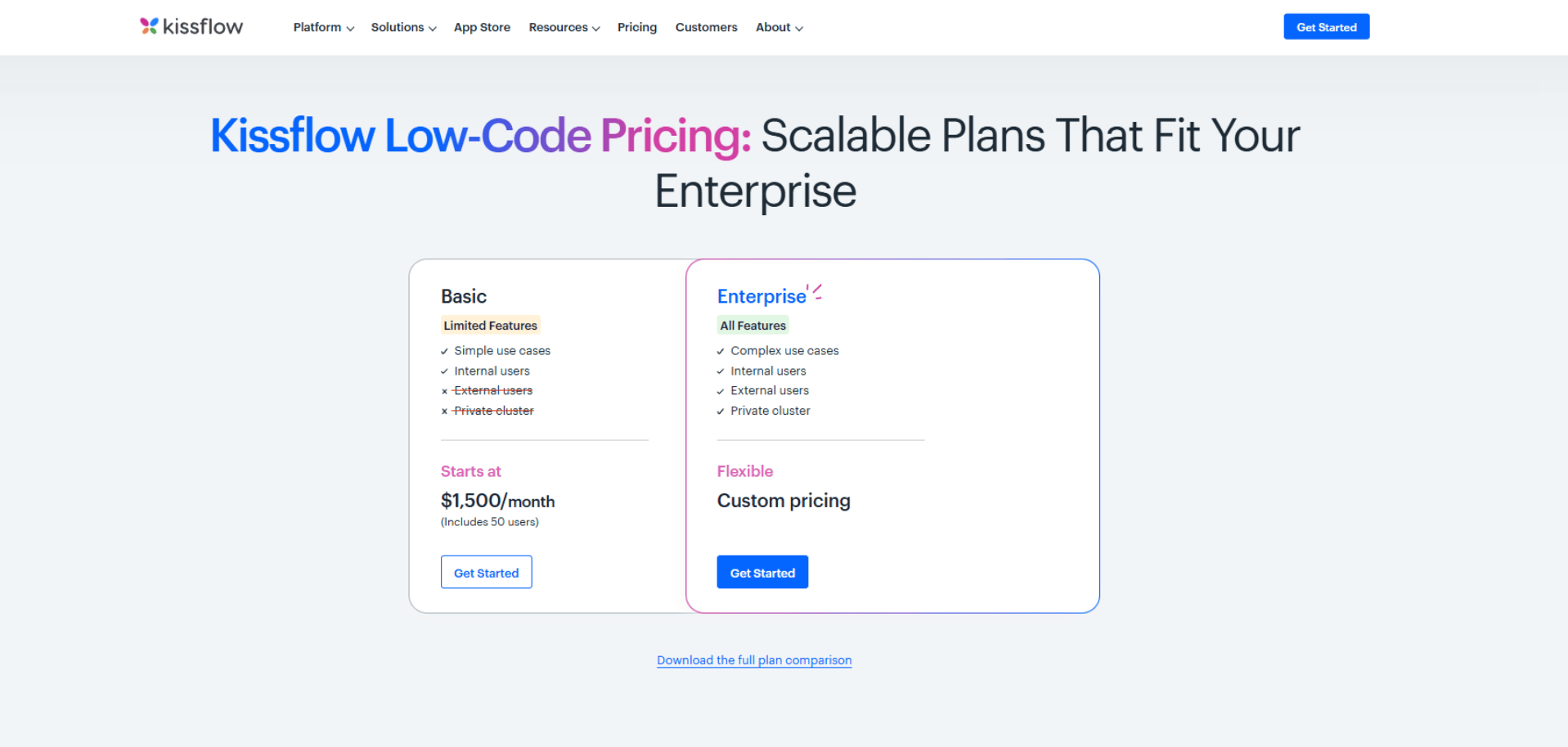Image resolution: width=1568 pixels, height=747 pixels.
Task: Select the Limited Features badge
Action: pos(490,325)
